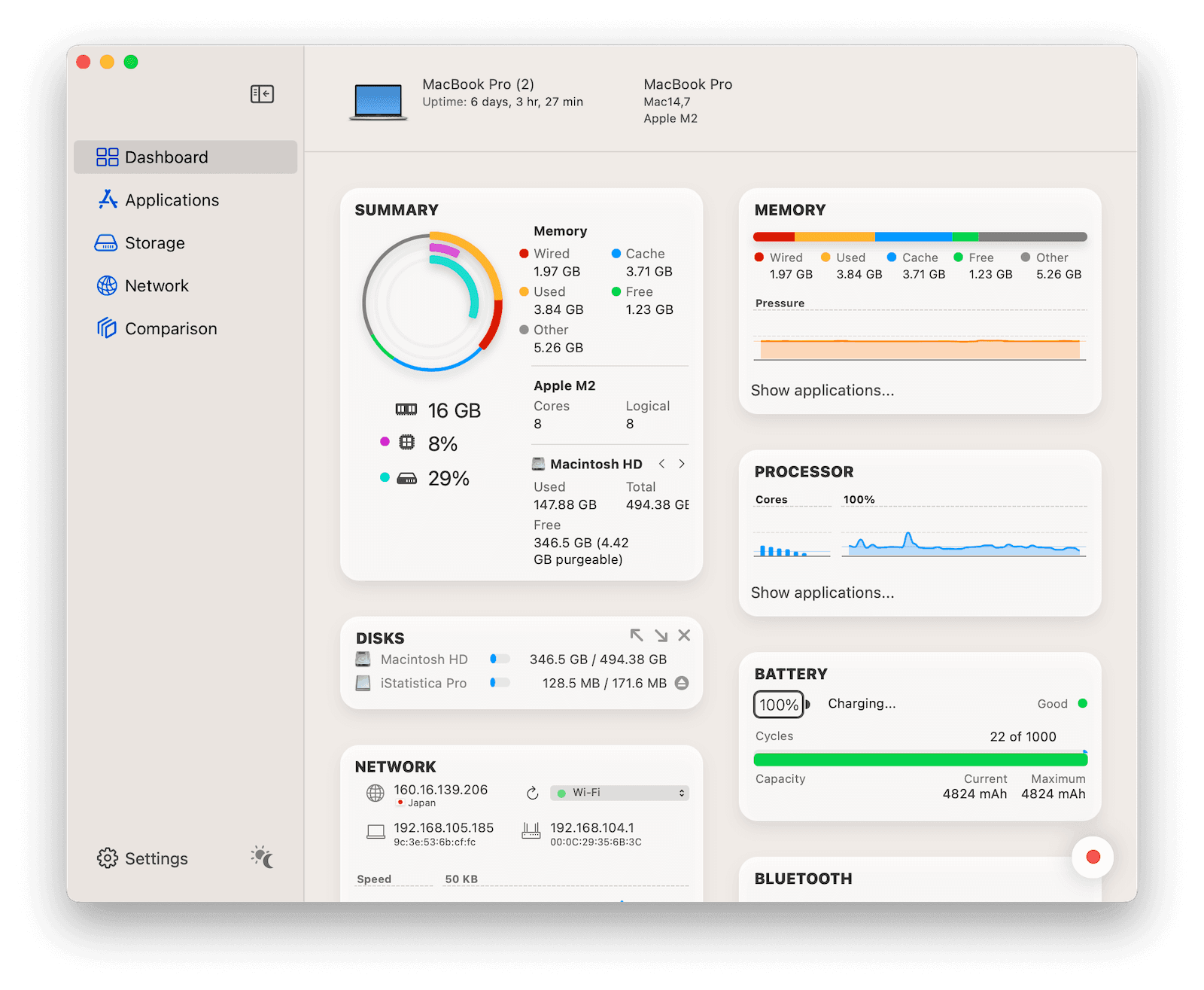Open the Comparison section

click(171, 328)
